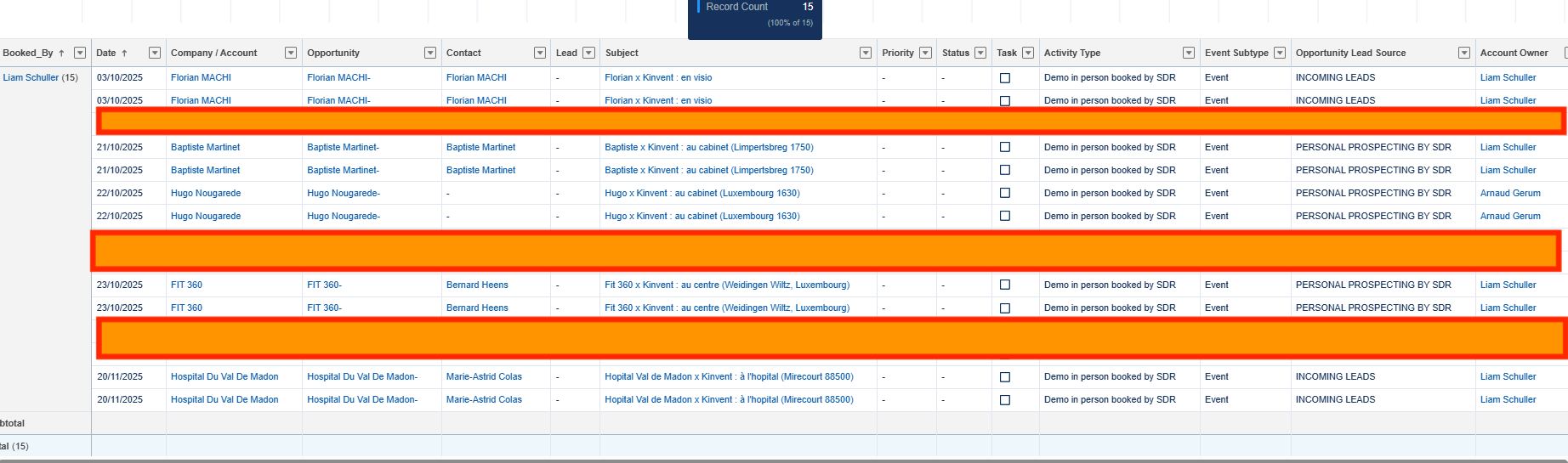Check the Task box in the first Baptiste Martinet row

pyautogui.click(x=1005, y=147)
